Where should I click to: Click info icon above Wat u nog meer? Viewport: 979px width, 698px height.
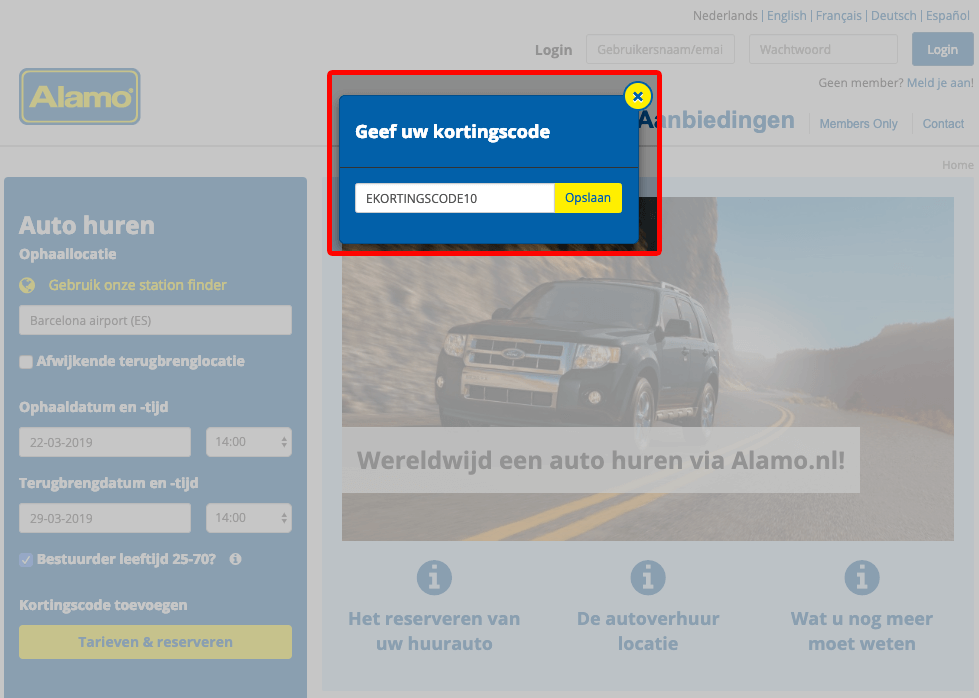(862, 578)
